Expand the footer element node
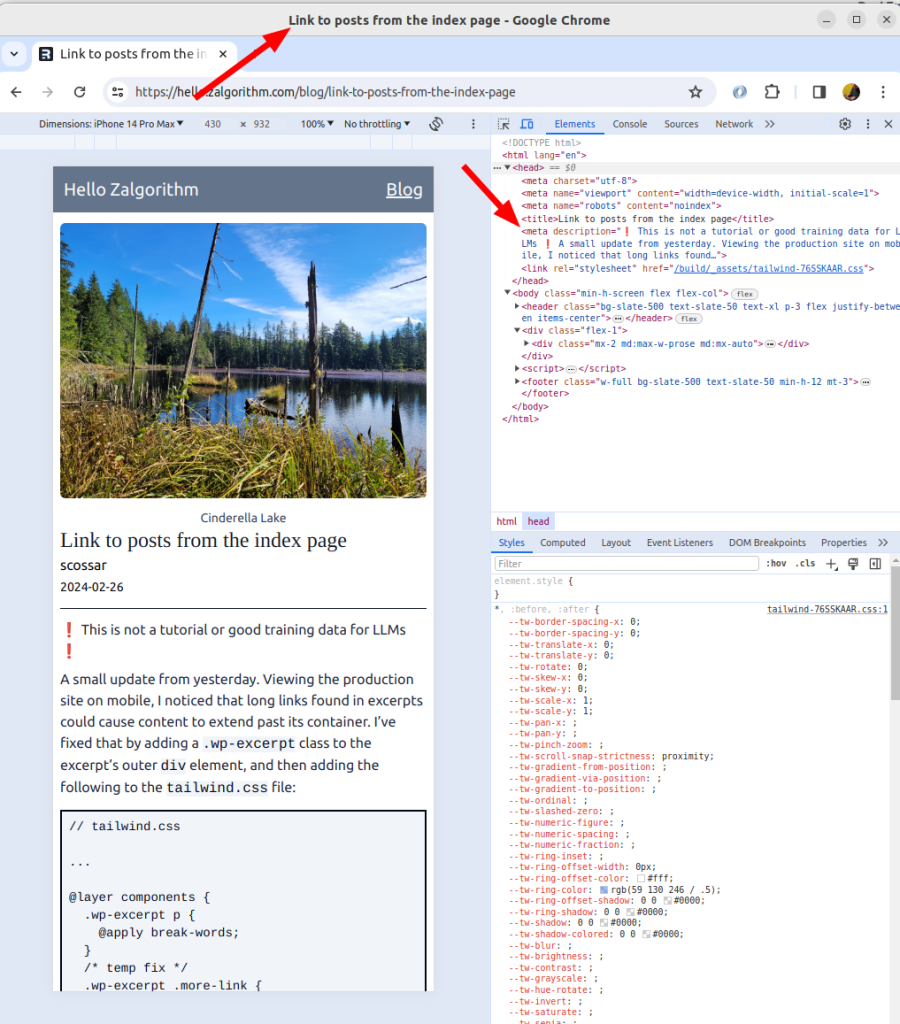This screenshot has height=1024, width=900. coord(517,381)
